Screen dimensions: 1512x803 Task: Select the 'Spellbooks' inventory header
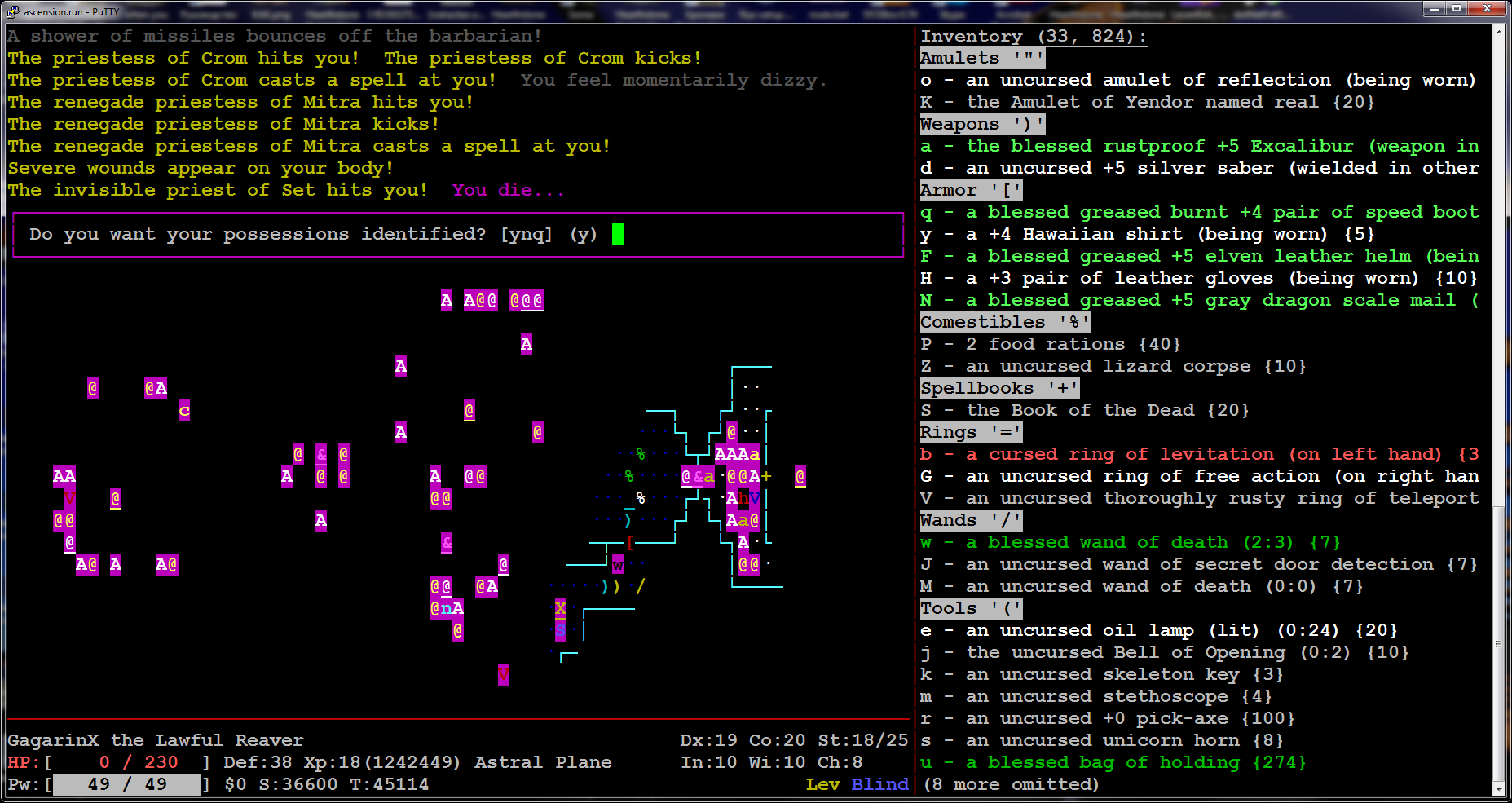click(x=999, y=388)
